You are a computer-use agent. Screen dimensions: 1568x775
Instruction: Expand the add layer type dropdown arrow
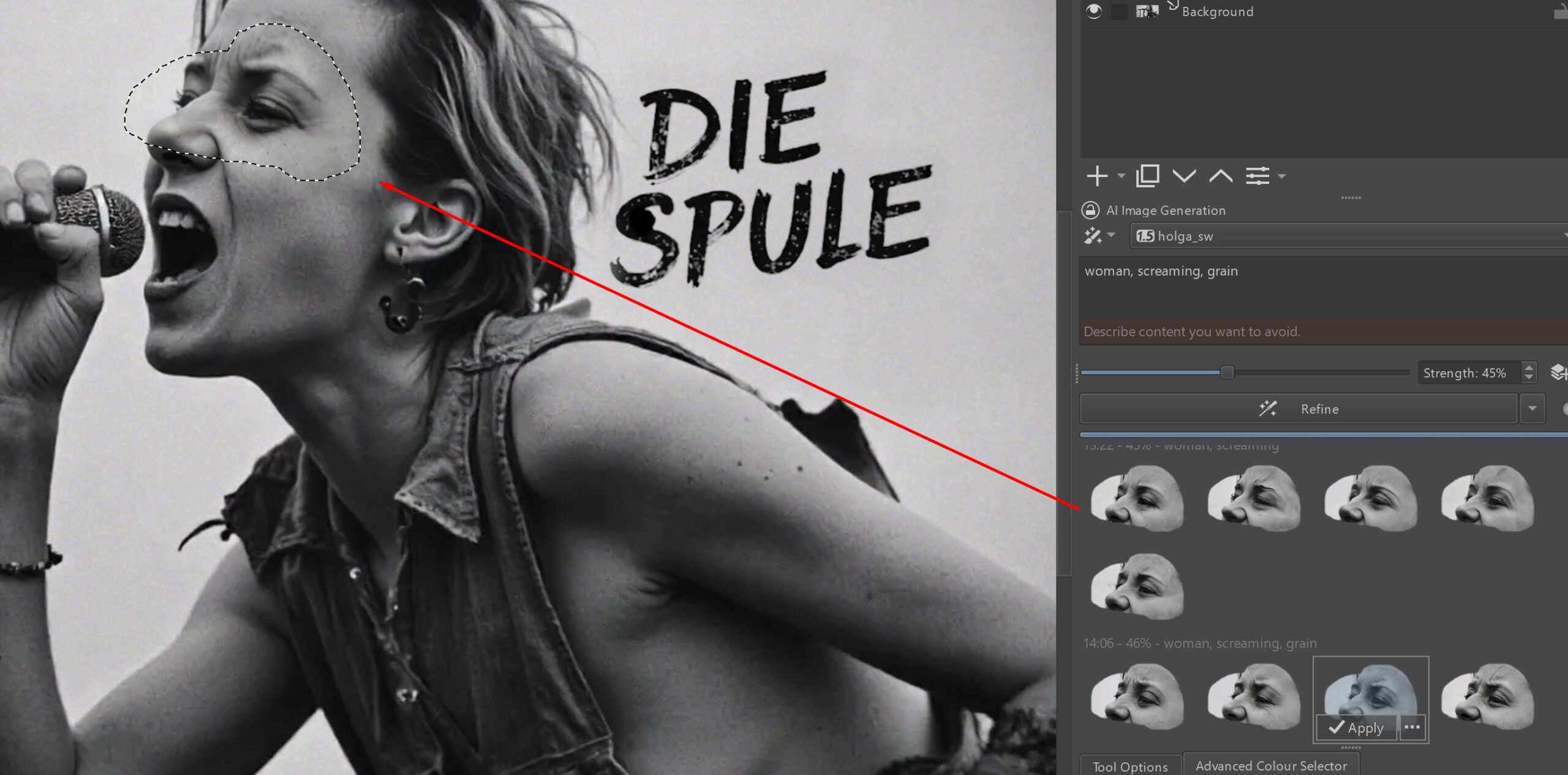tap(1121, 176)
